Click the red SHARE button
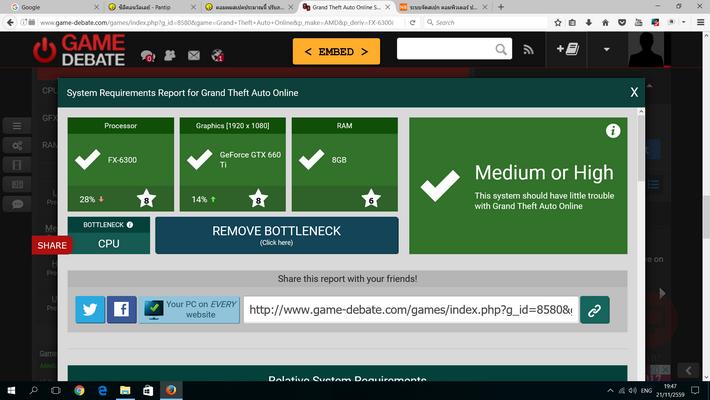710x400 pixels. [52, 245]
